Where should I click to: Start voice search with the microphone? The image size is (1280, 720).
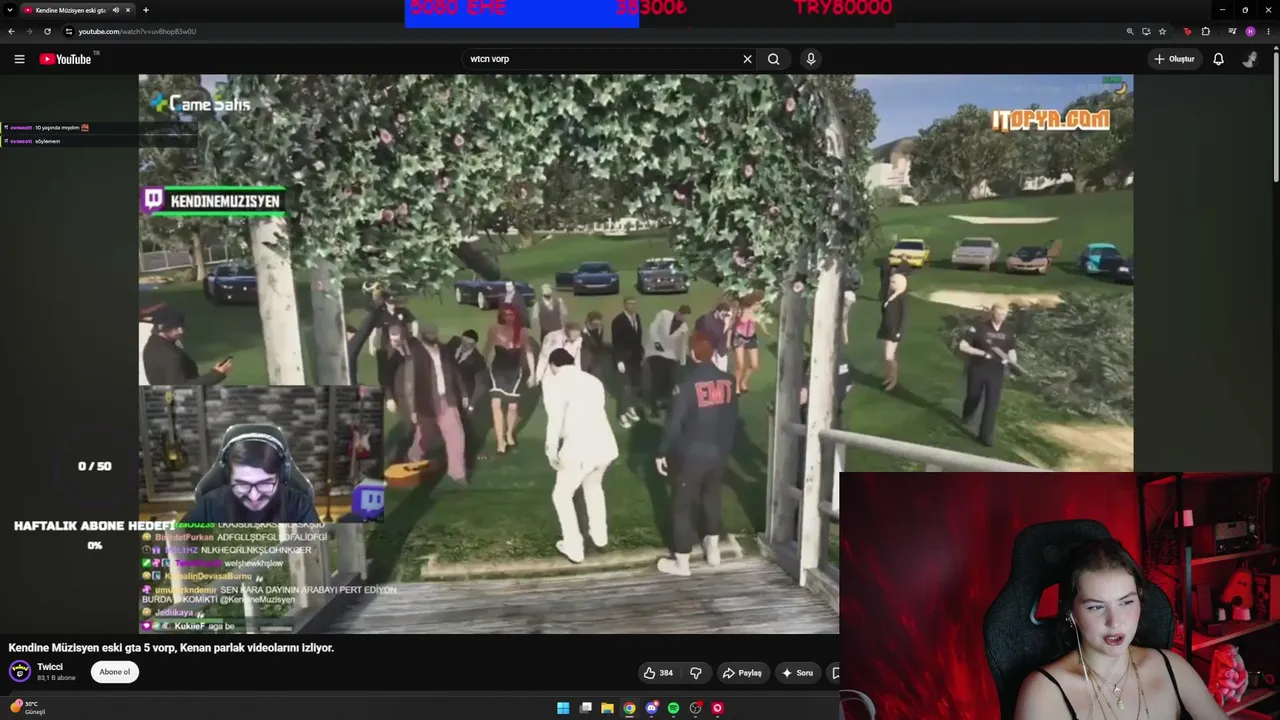pyautogui.click(x=811, y=59)
